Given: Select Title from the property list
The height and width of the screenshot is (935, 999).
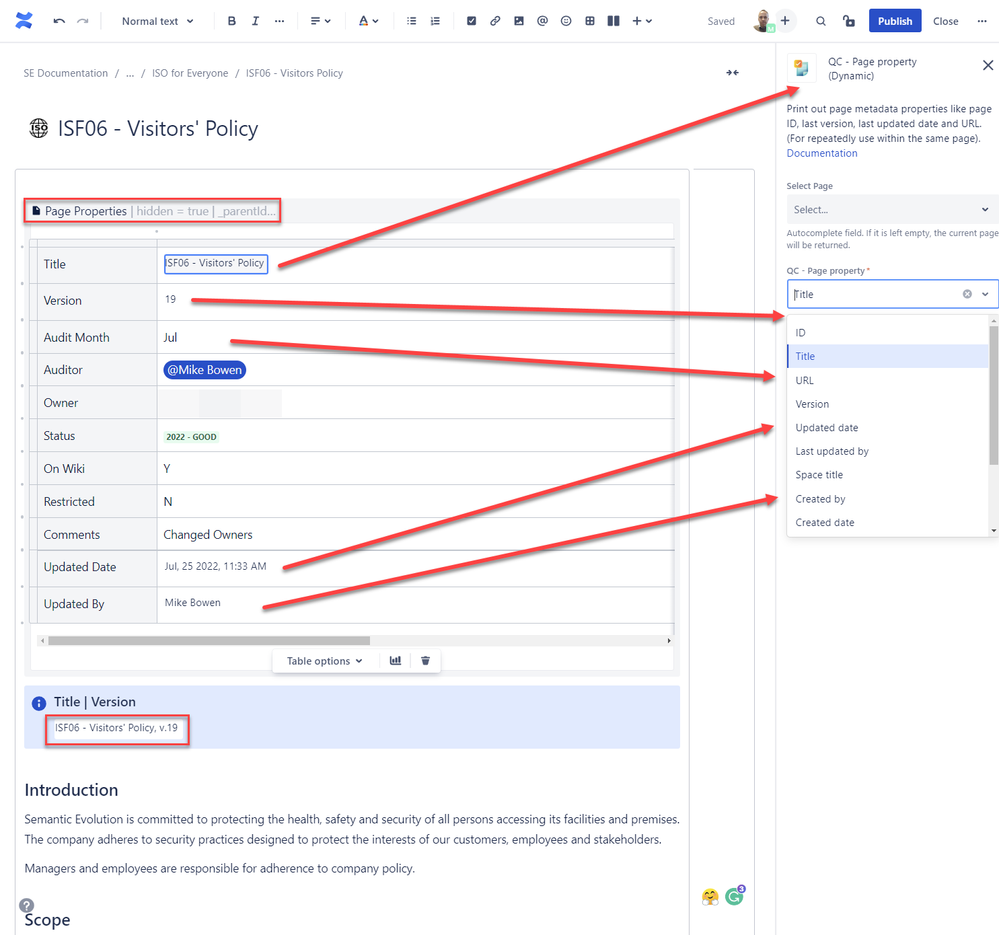Looking at the screenshot, I should pos(888,356).
